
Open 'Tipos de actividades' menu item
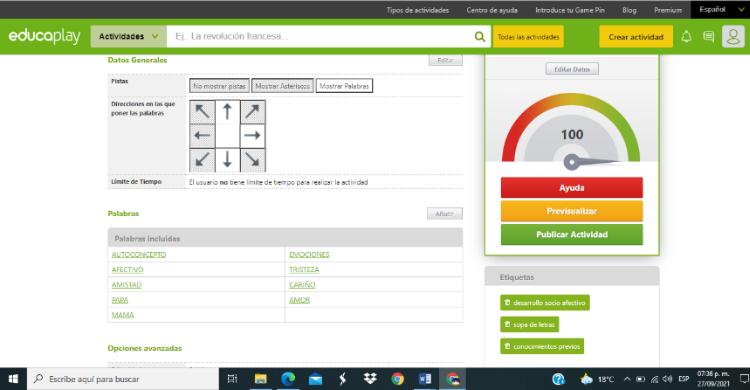coord(418,10)
